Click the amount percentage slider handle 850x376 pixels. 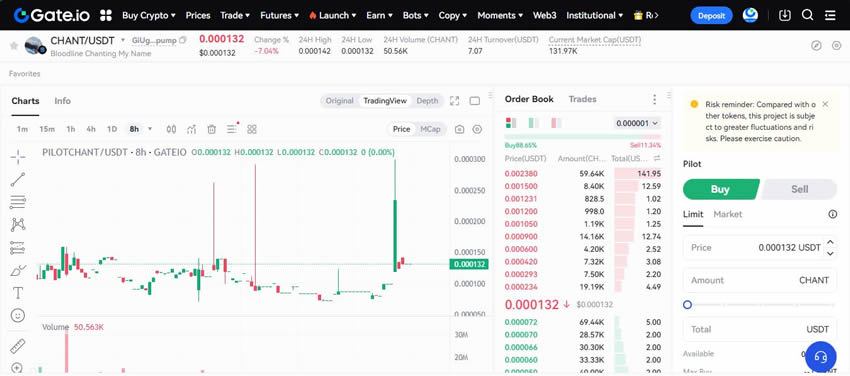pyautogui.click(x=687, y=305)
